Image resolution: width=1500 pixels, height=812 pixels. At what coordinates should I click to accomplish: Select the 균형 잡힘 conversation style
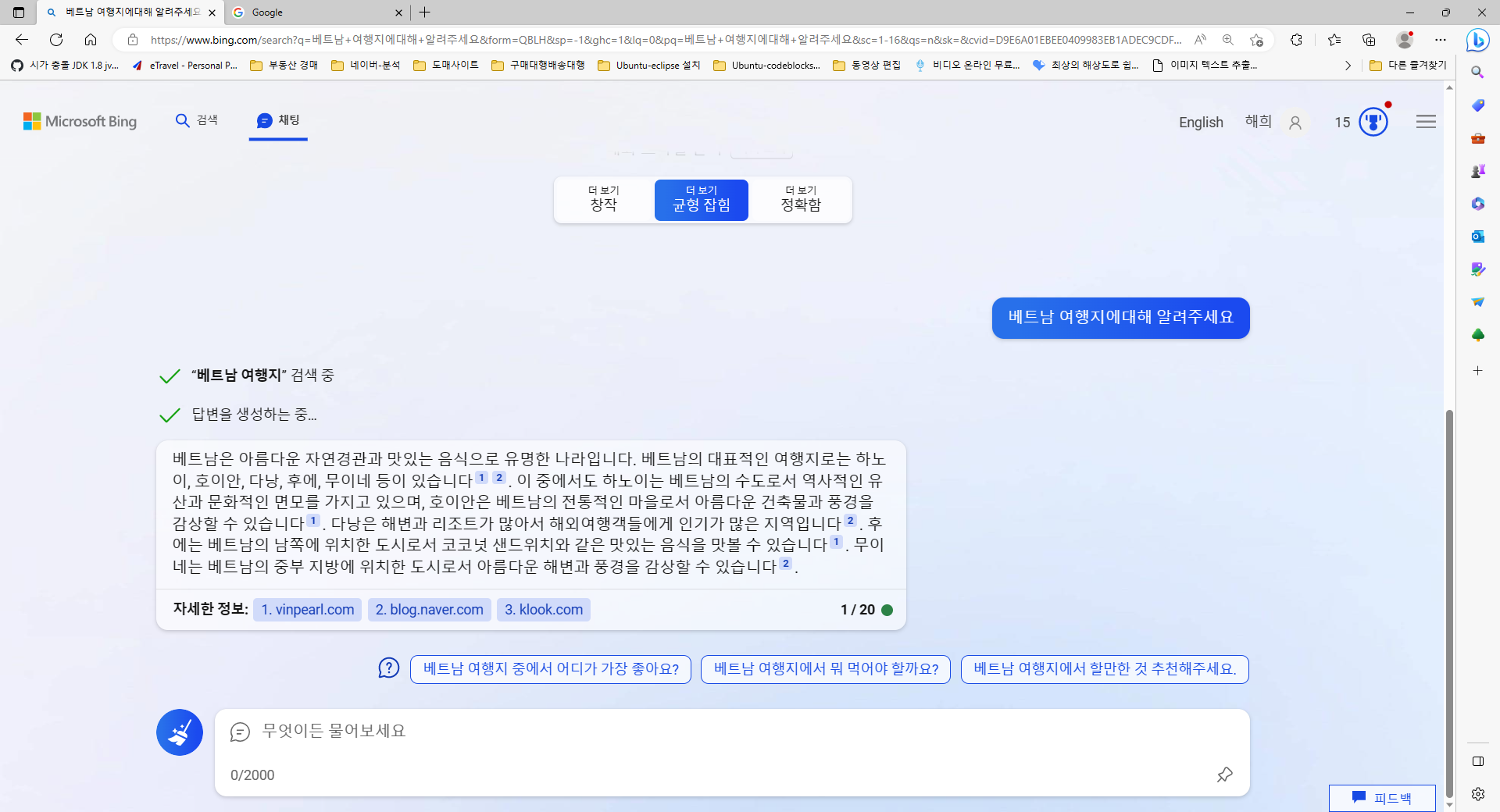[x=702, y=200]
